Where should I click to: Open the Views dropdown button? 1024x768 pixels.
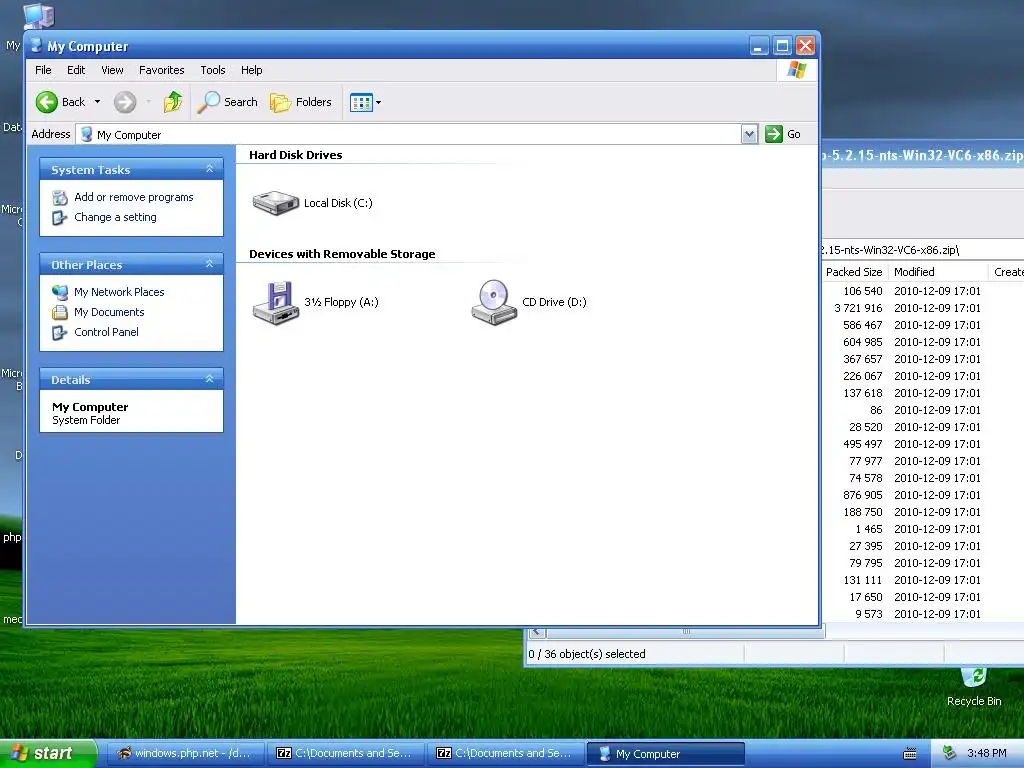click(x=365, y=102)
